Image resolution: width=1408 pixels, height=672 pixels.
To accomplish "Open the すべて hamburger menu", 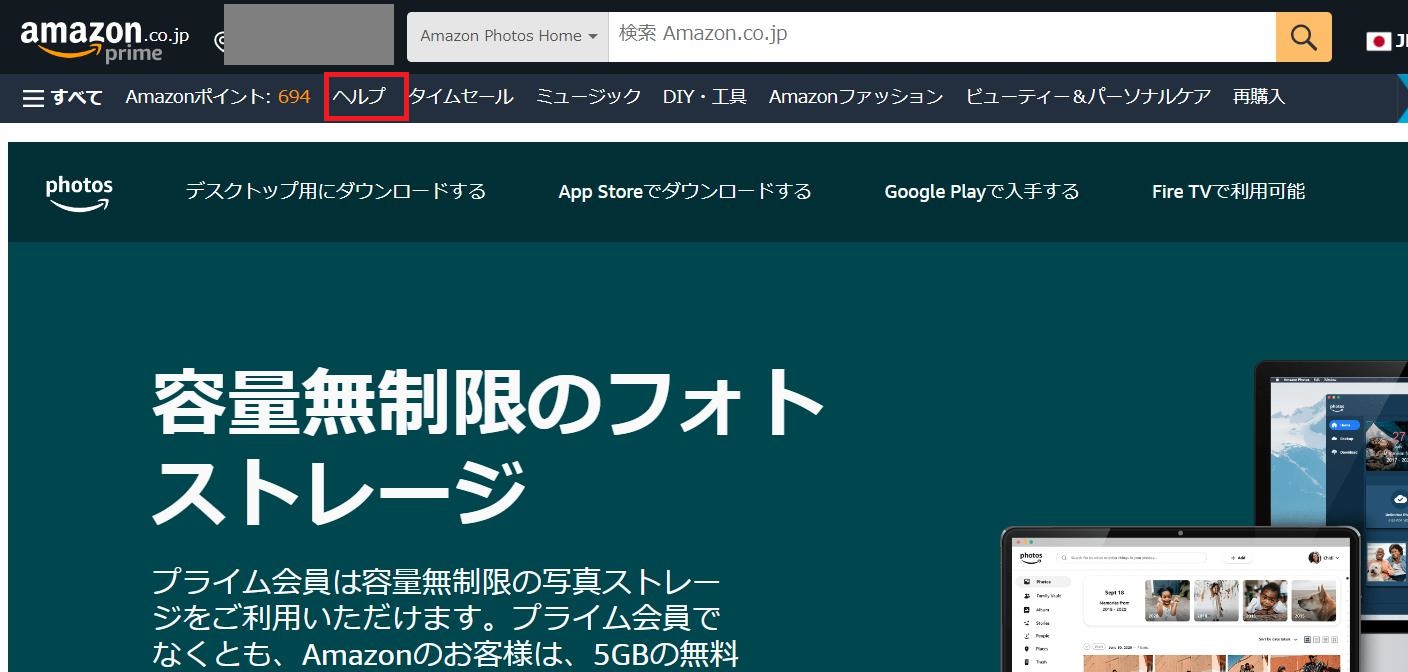I will pyautogui.click(x=62, y=97).
